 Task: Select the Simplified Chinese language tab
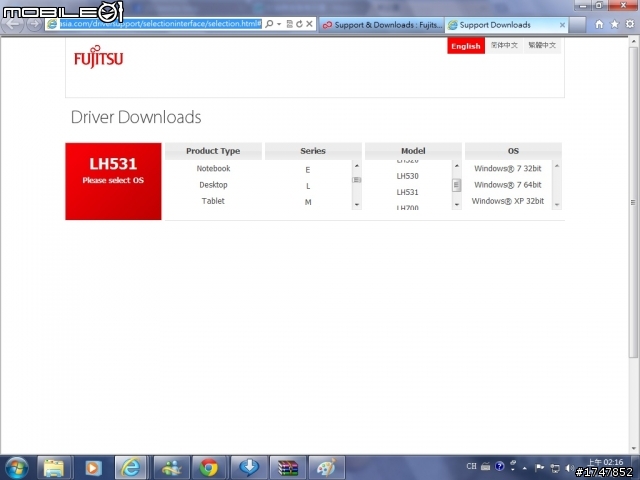pos(504,45)
